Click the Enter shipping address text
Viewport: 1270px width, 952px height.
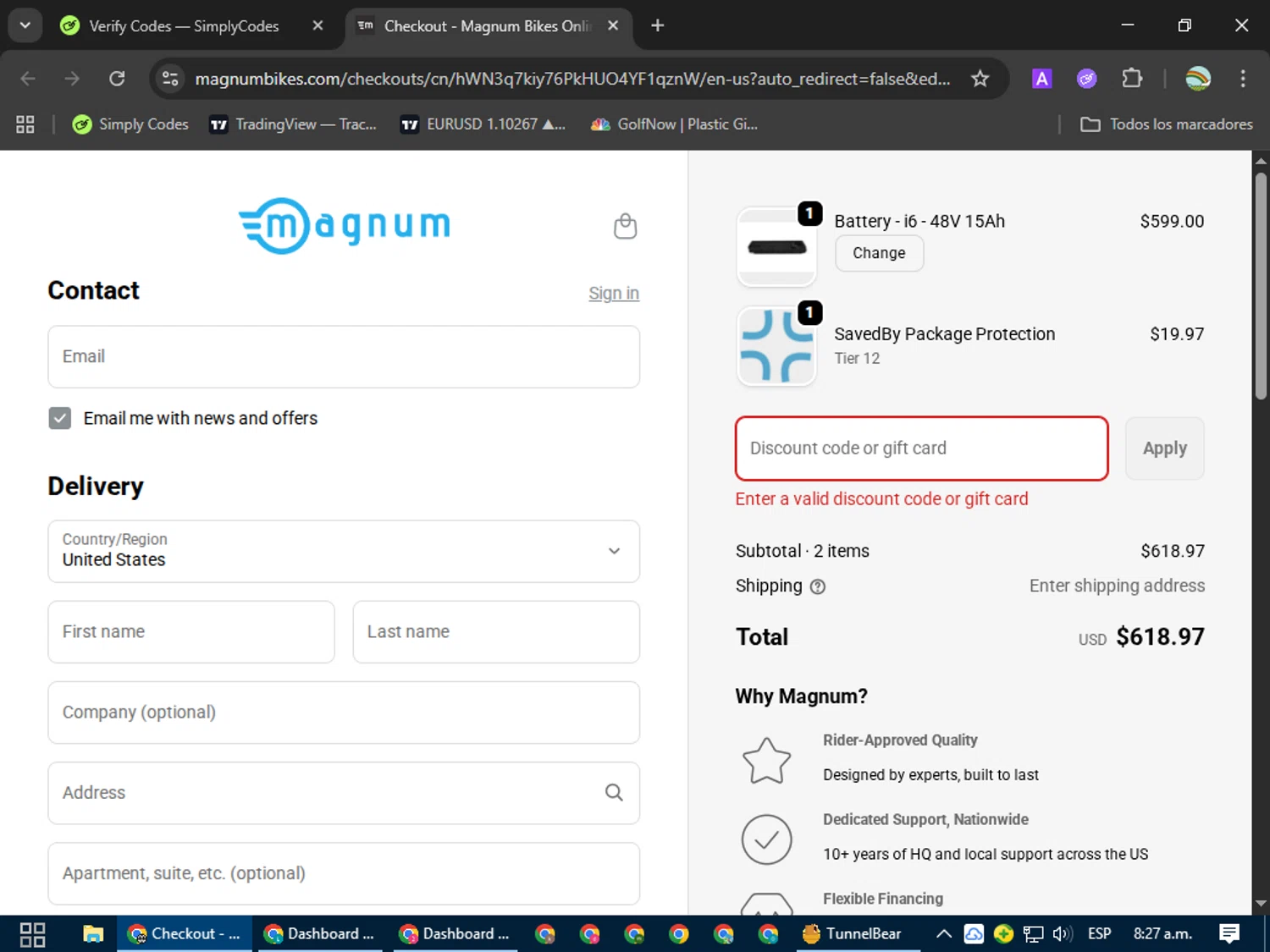[x=1117, y=586]
